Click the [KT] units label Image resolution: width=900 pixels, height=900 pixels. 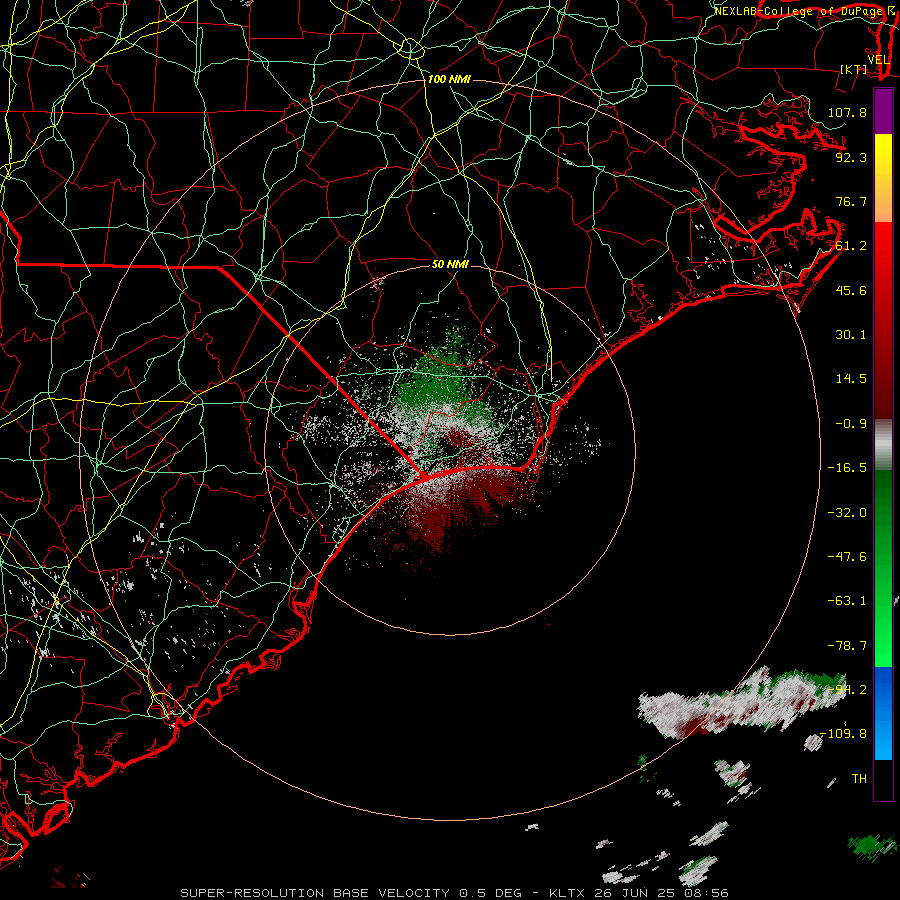click(854, 69)
